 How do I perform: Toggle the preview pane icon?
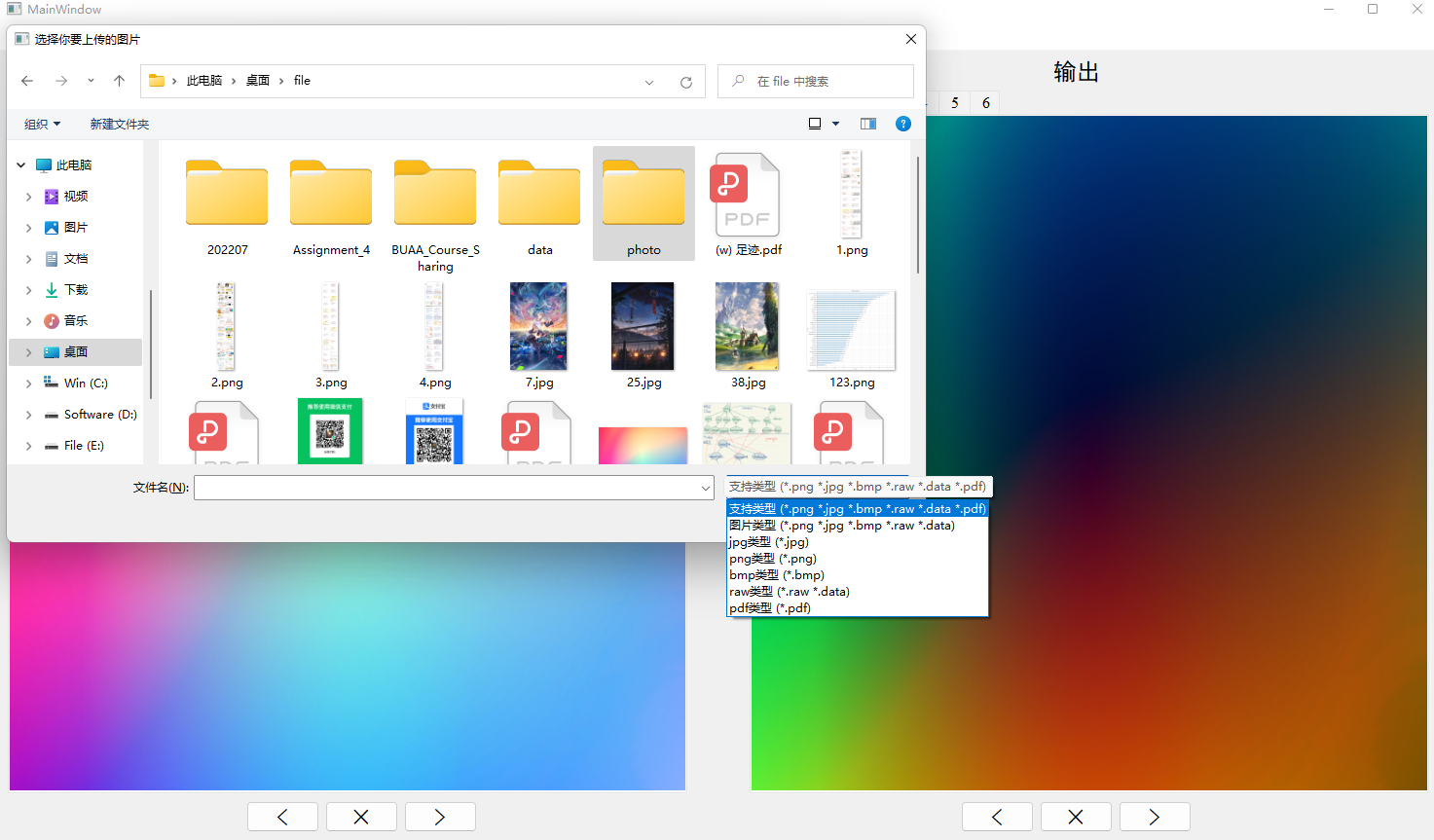coord(868,124)
